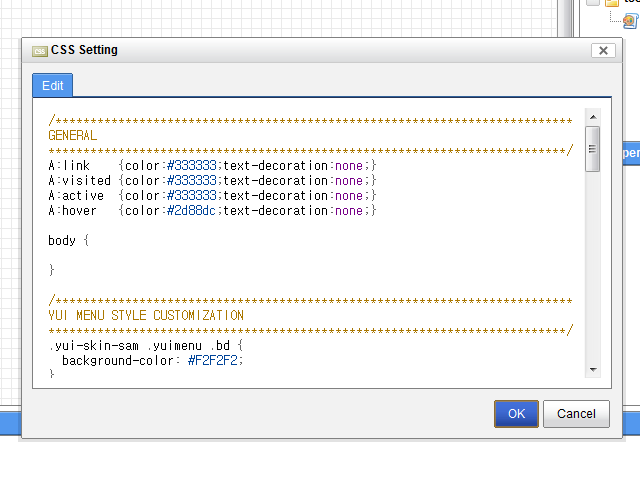Viewport: 640px width, 480px height.
Task: Click the YUI MENU STYLE CUSTOMIZATION comment
Action: (146, 315)
